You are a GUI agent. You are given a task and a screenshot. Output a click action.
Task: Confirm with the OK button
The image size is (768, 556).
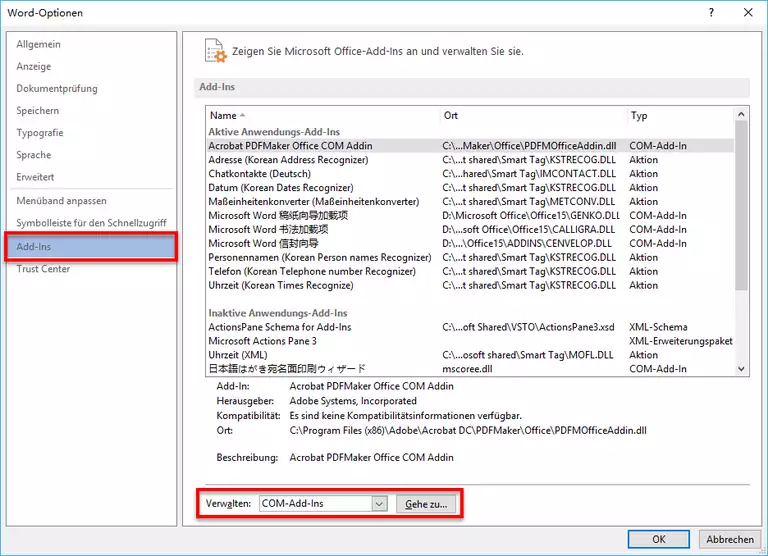pos(658,539)
